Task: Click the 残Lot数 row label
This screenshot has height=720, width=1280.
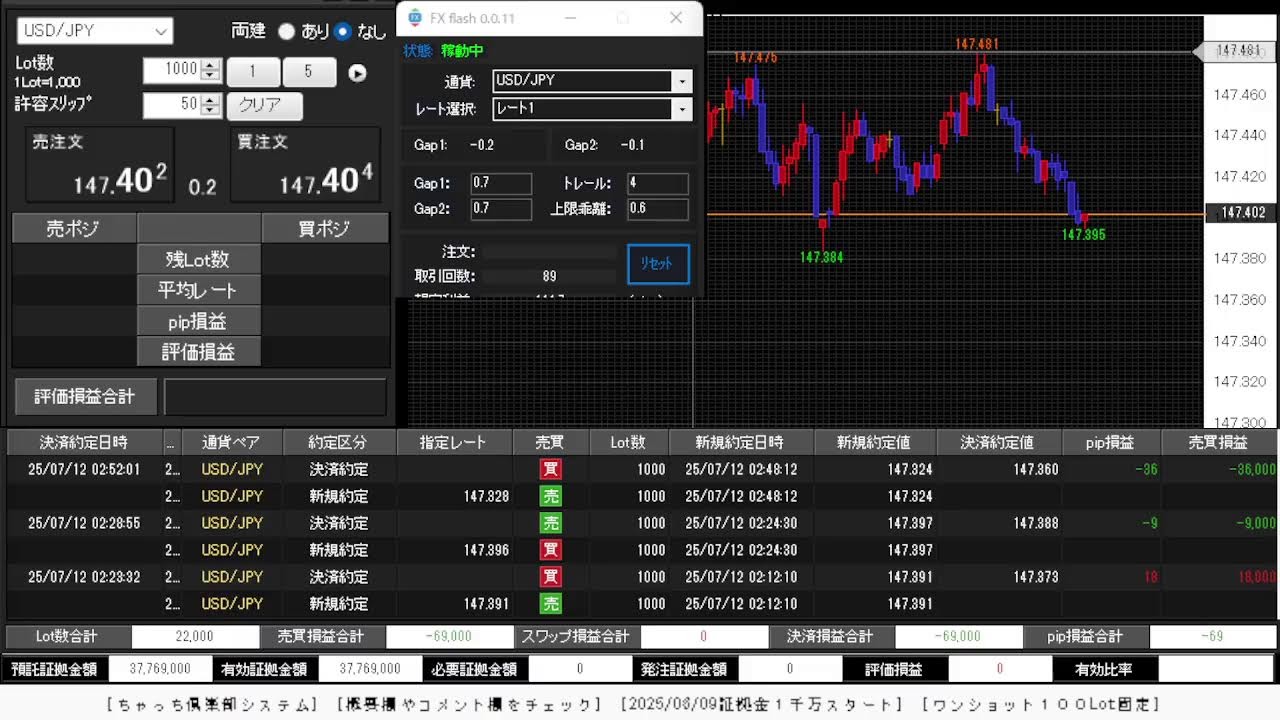Action: click(x=198, y=259)
